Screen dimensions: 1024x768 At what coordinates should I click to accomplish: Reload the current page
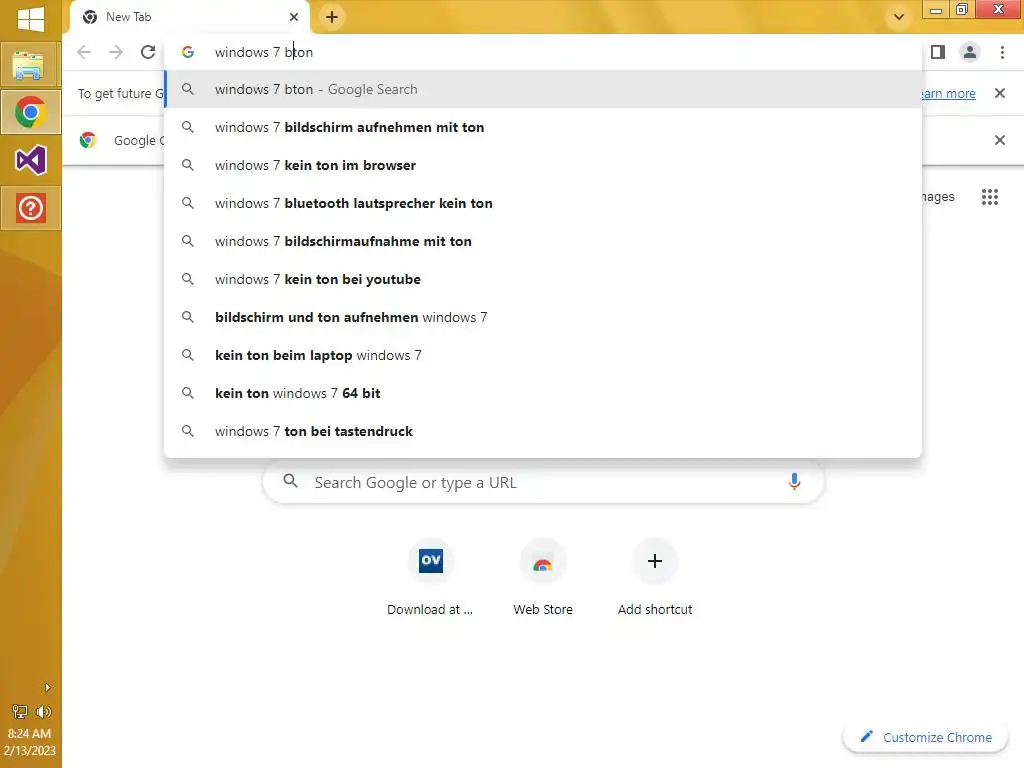[148, 52]
